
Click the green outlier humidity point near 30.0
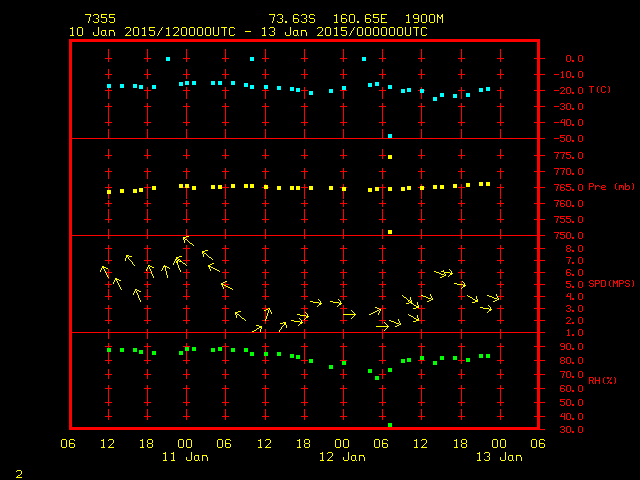[390, 425]
